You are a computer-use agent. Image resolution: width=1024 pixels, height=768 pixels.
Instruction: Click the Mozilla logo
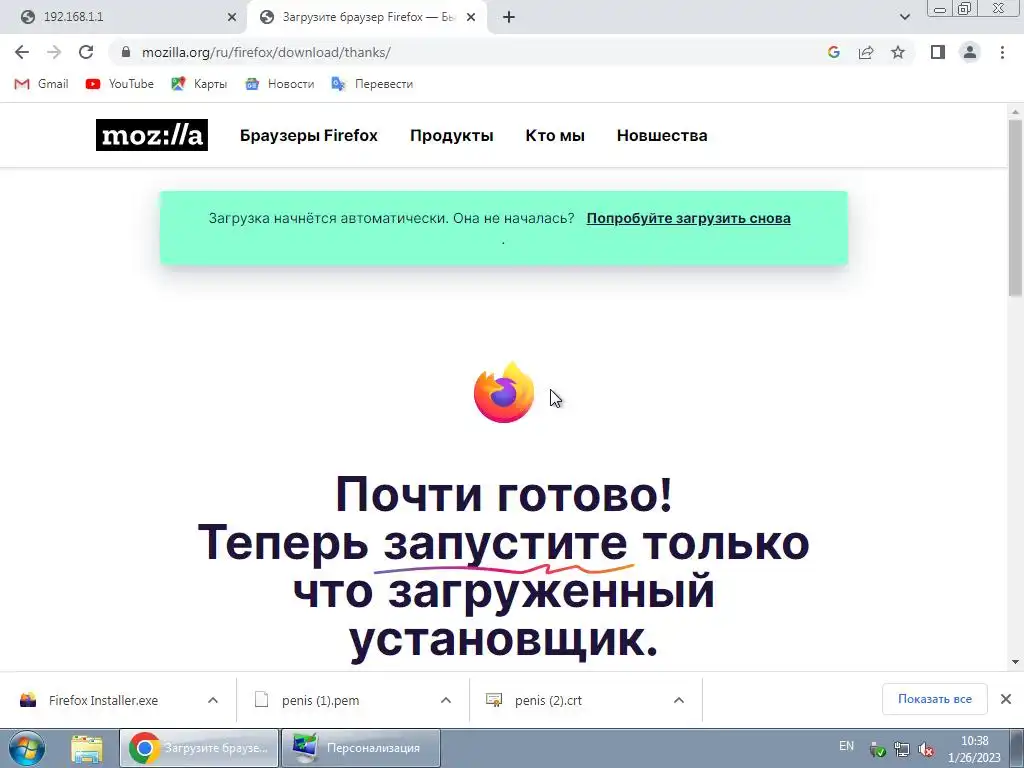click(x=152, y=135)
